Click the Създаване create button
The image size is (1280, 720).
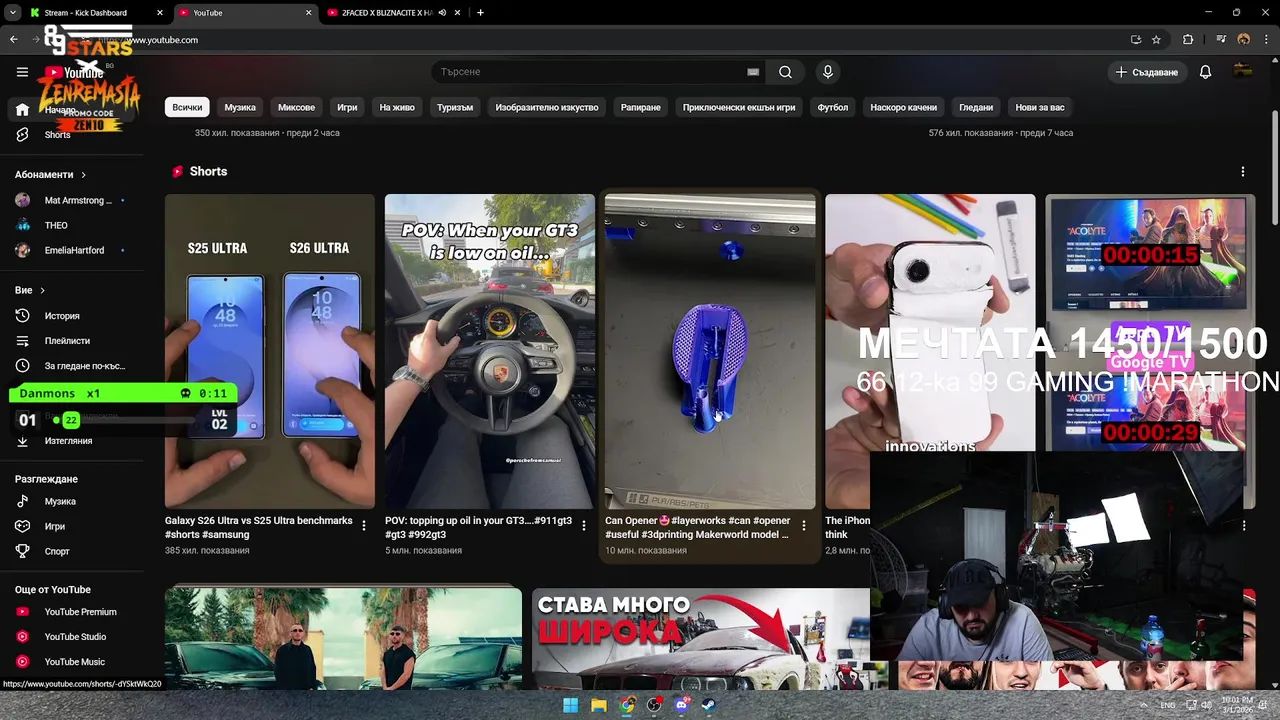(x=1147, y=72)
